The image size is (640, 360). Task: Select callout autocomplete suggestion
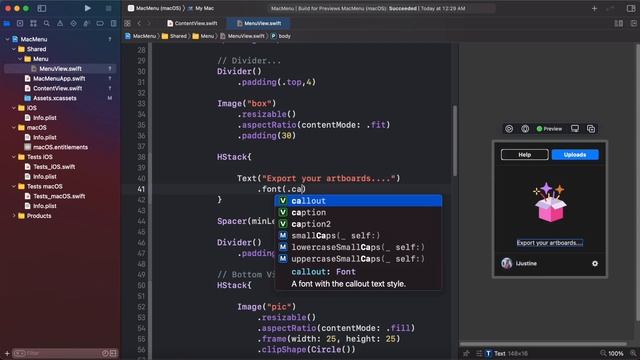pos(358,201)
